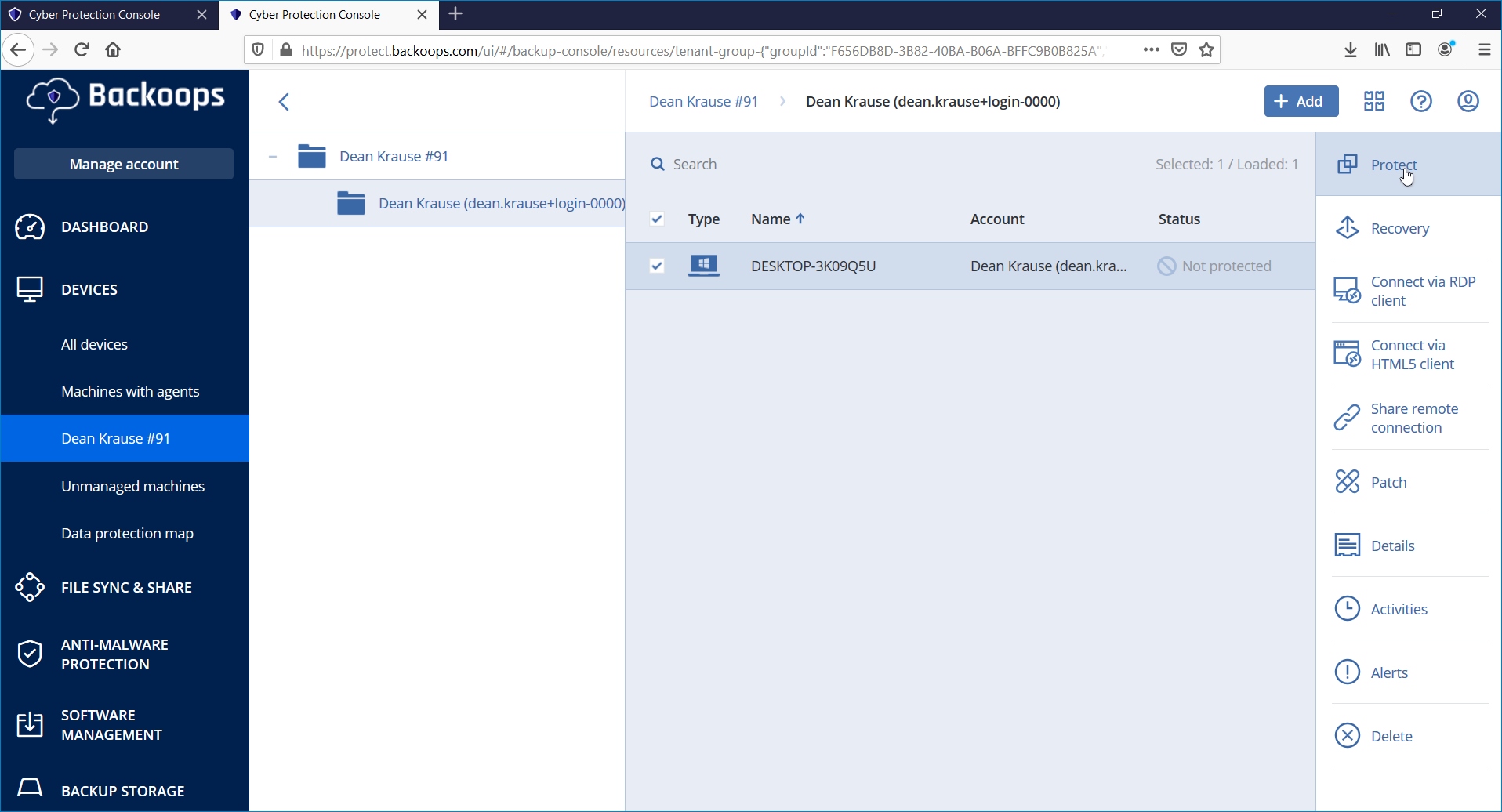Screen dimensions: 1502x812
Task: Click the Patch action icon
Action: tap(1348, 481)
